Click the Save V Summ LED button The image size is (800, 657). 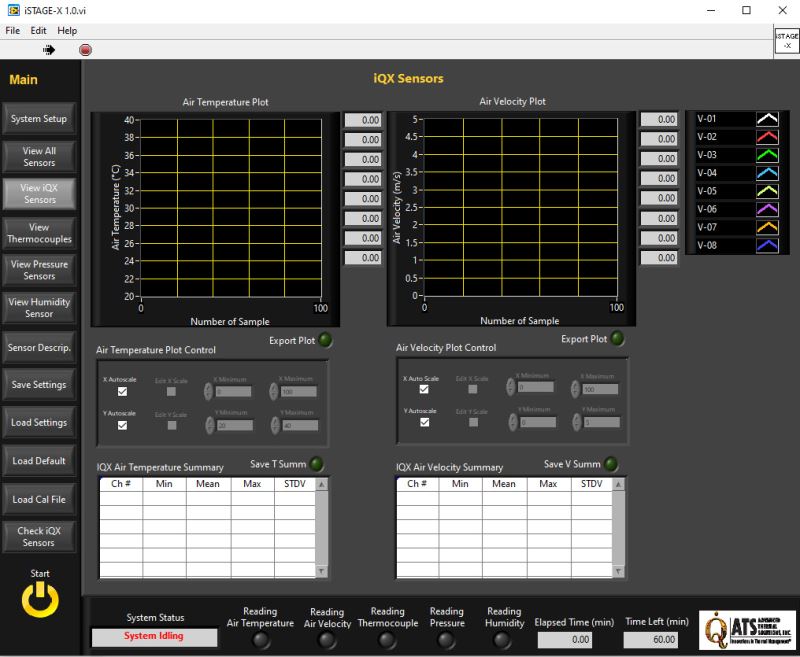coord(610,464)
